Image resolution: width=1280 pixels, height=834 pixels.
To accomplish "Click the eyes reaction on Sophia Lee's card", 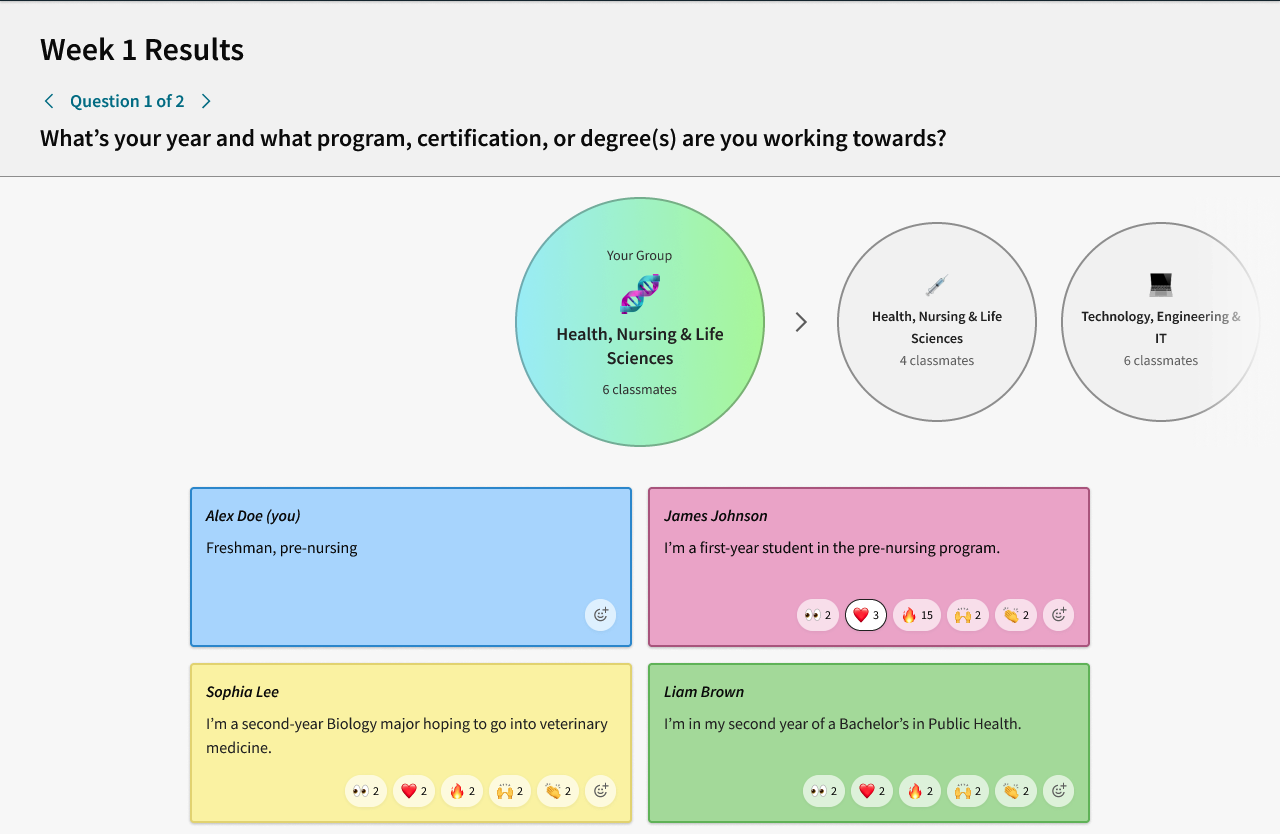I will pyautogui.click(x=365, y=790).
